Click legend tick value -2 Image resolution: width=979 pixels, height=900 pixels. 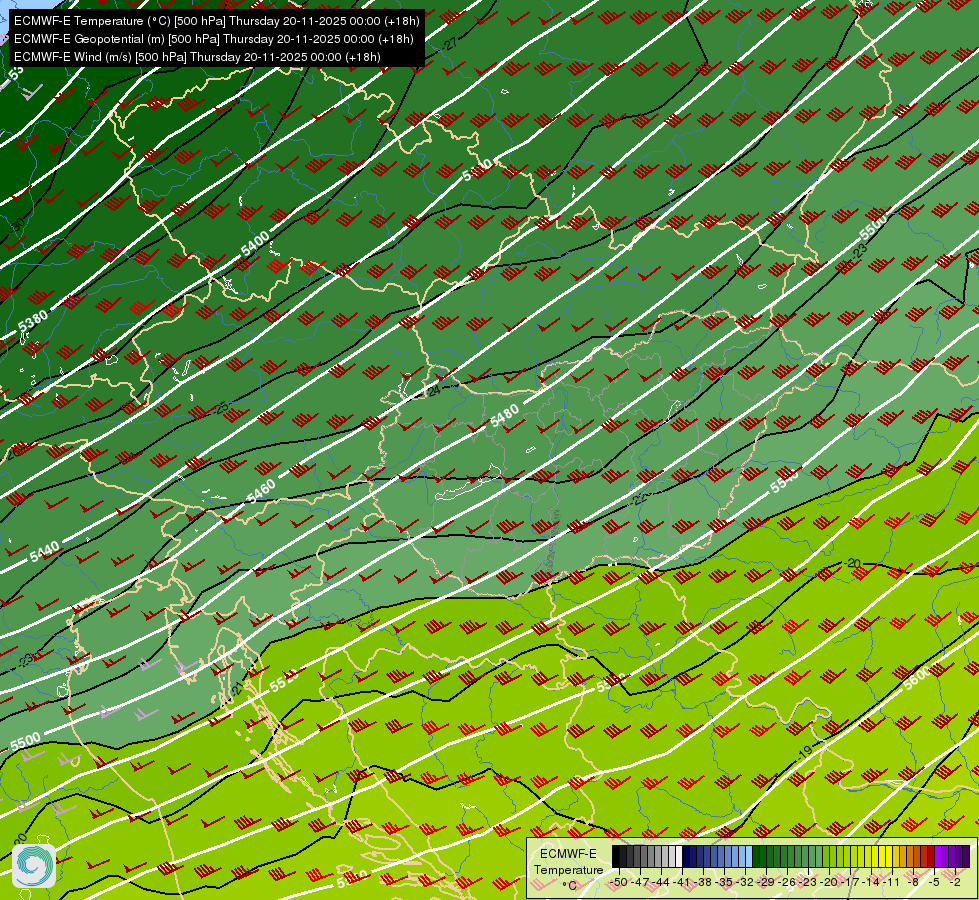tap(955, 883)
